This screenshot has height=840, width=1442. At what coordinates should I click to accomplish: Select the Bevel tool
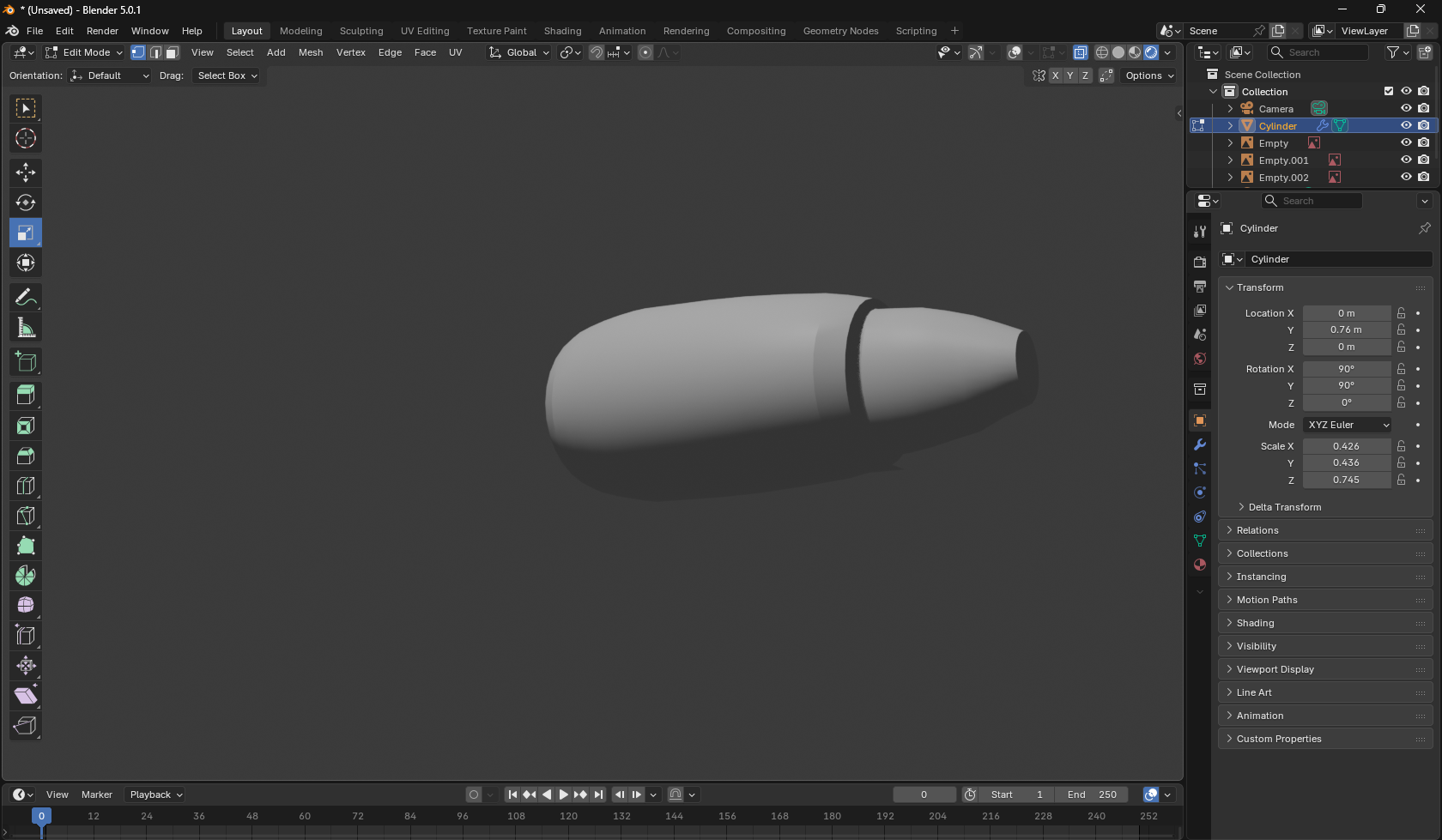(x=26, y=456)
